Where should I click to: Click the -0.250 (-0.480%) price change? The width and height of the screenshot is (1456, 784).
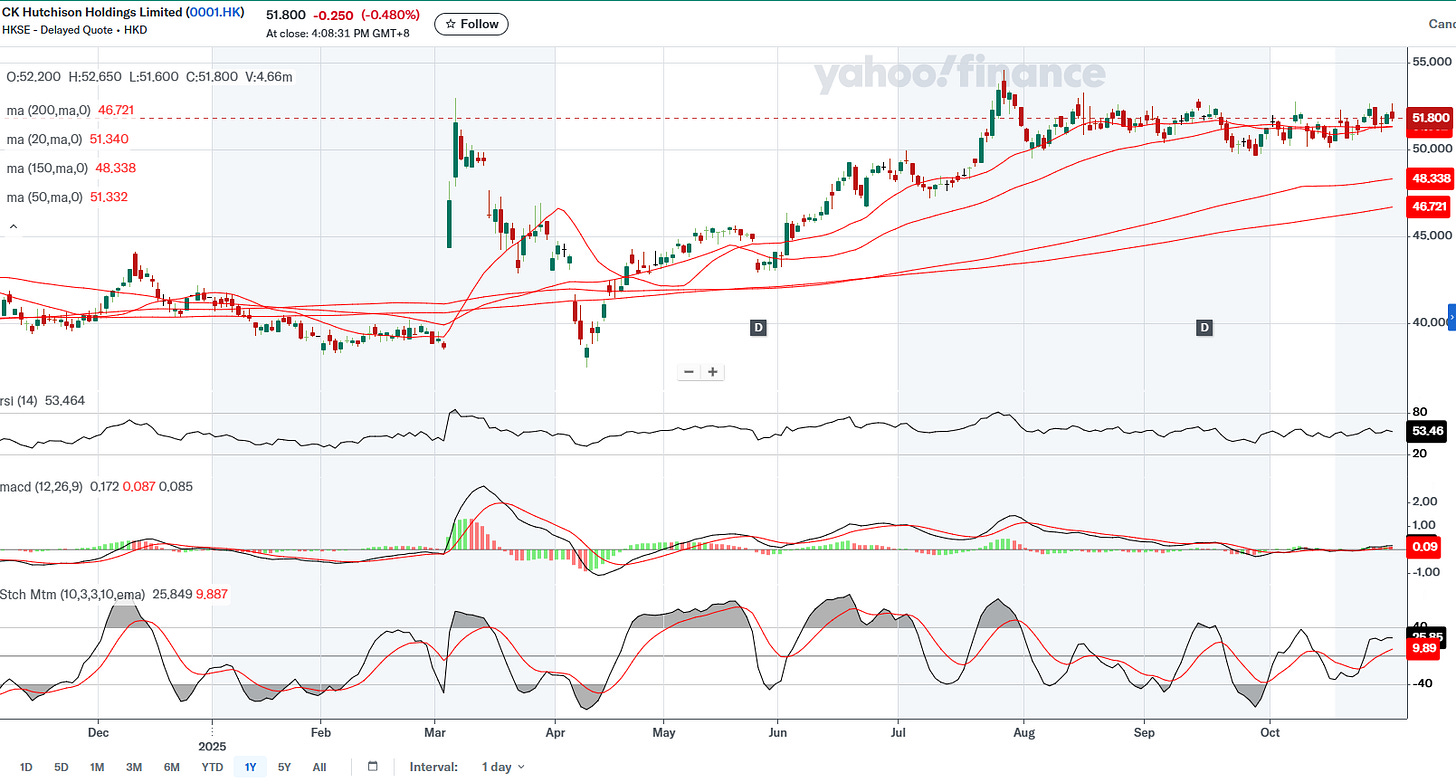click(367, 15)
